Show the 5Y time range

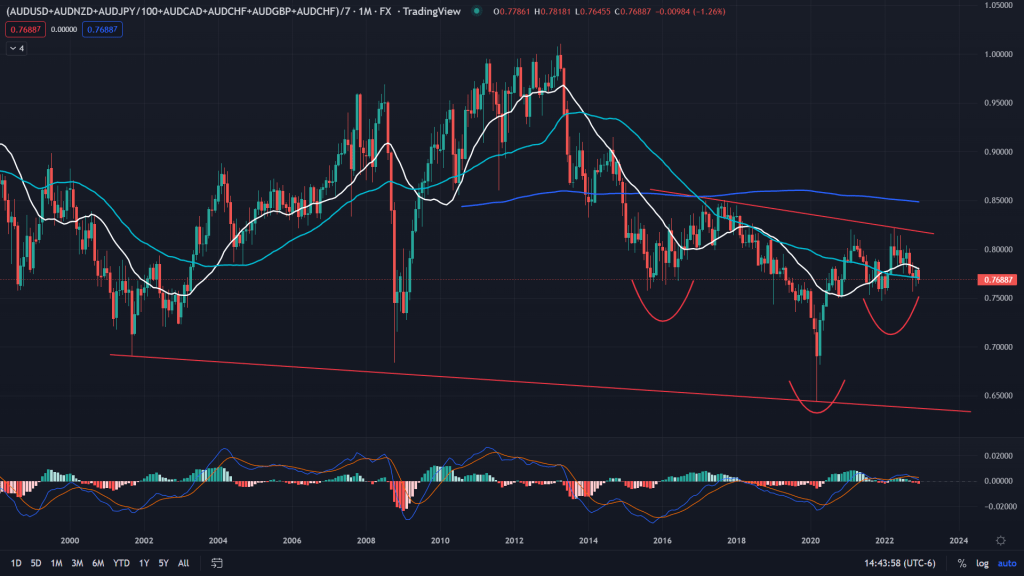164,563
